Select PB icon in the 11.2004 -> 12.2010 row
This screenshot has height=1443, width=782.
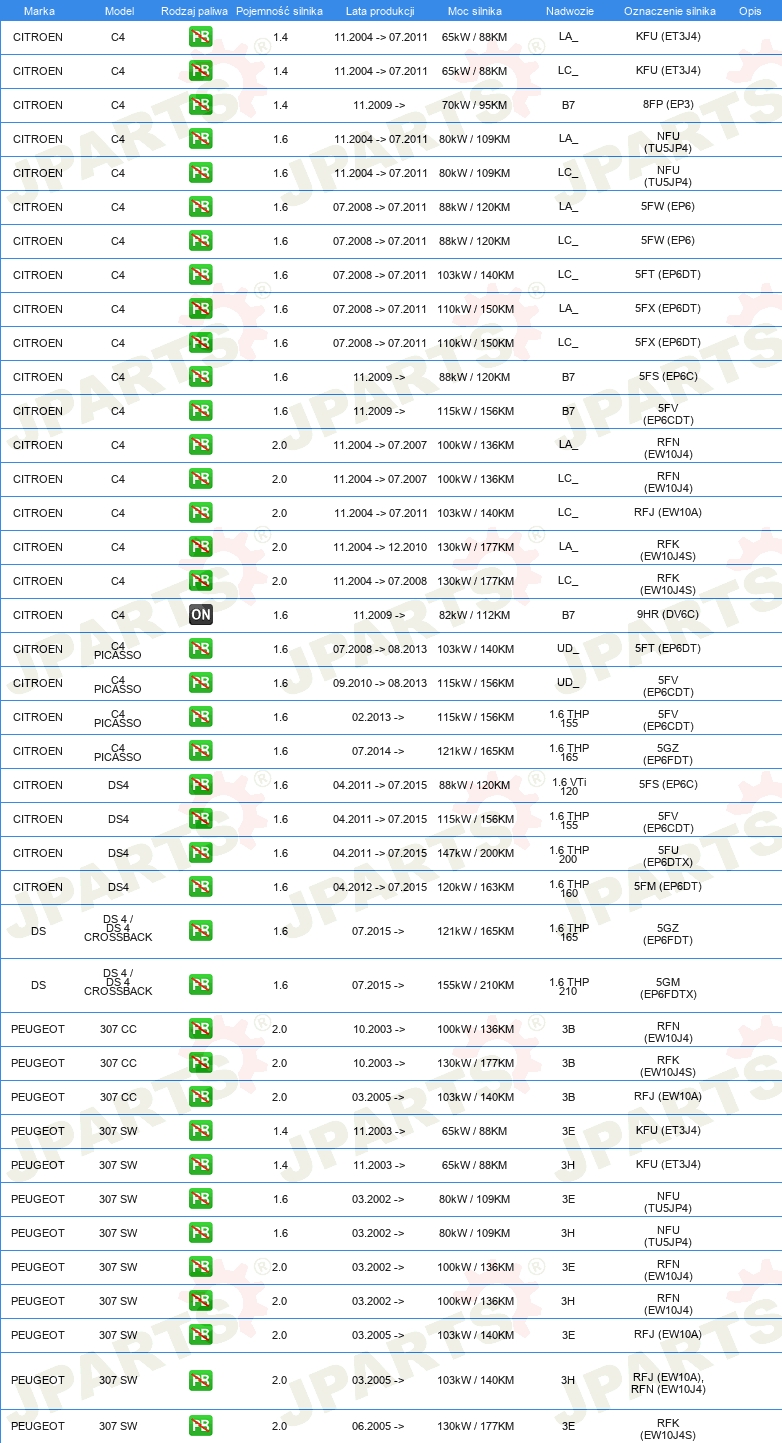(200, 547)
